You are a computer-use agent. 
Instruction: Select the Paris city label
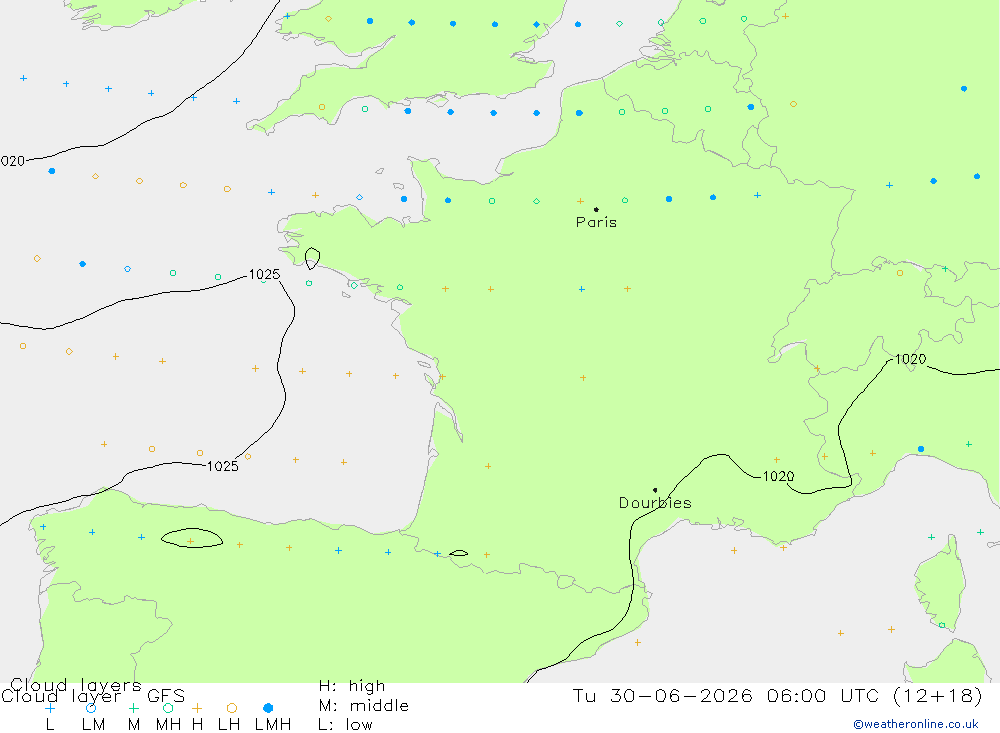[x=596, y=222]
